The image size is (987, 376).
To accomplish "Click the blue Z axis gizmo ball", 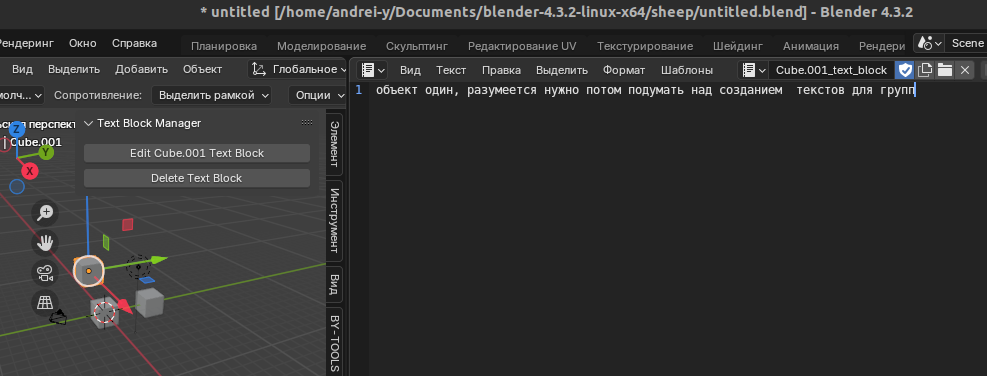I will point(16,130).
